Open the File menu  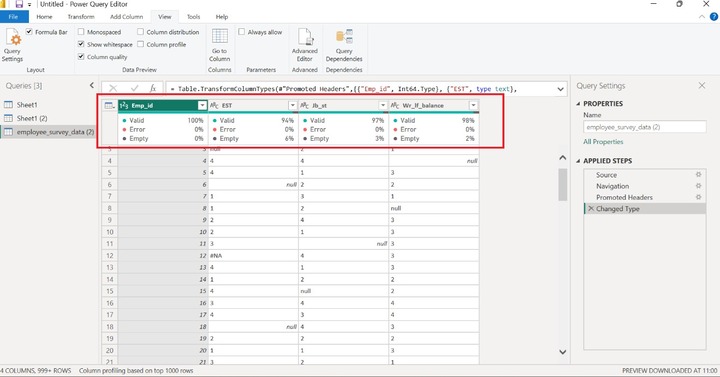14,17
